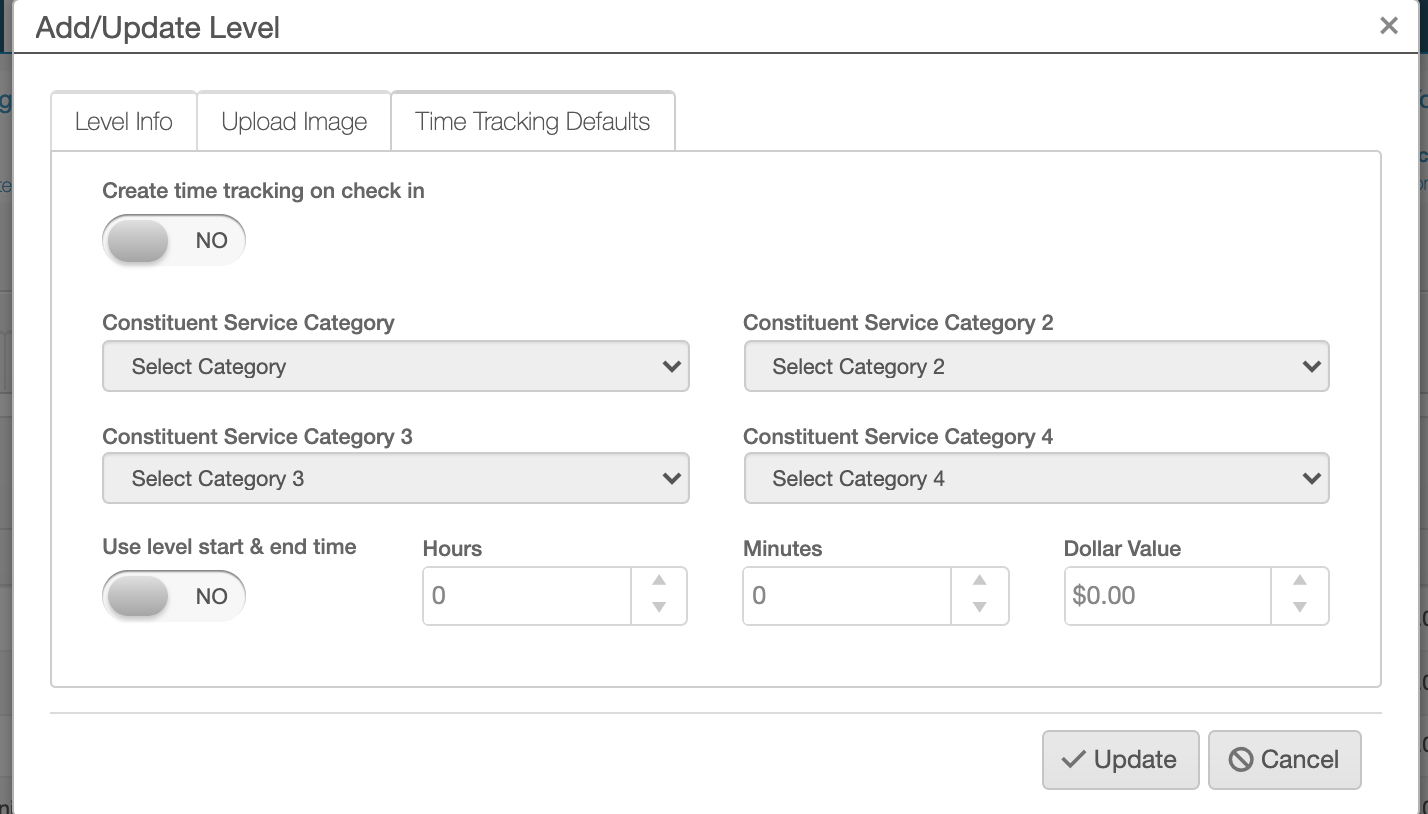Screen dimensions: 1428x814
Task: Click into the Dollar Value field
Action: pos(1166,596)
